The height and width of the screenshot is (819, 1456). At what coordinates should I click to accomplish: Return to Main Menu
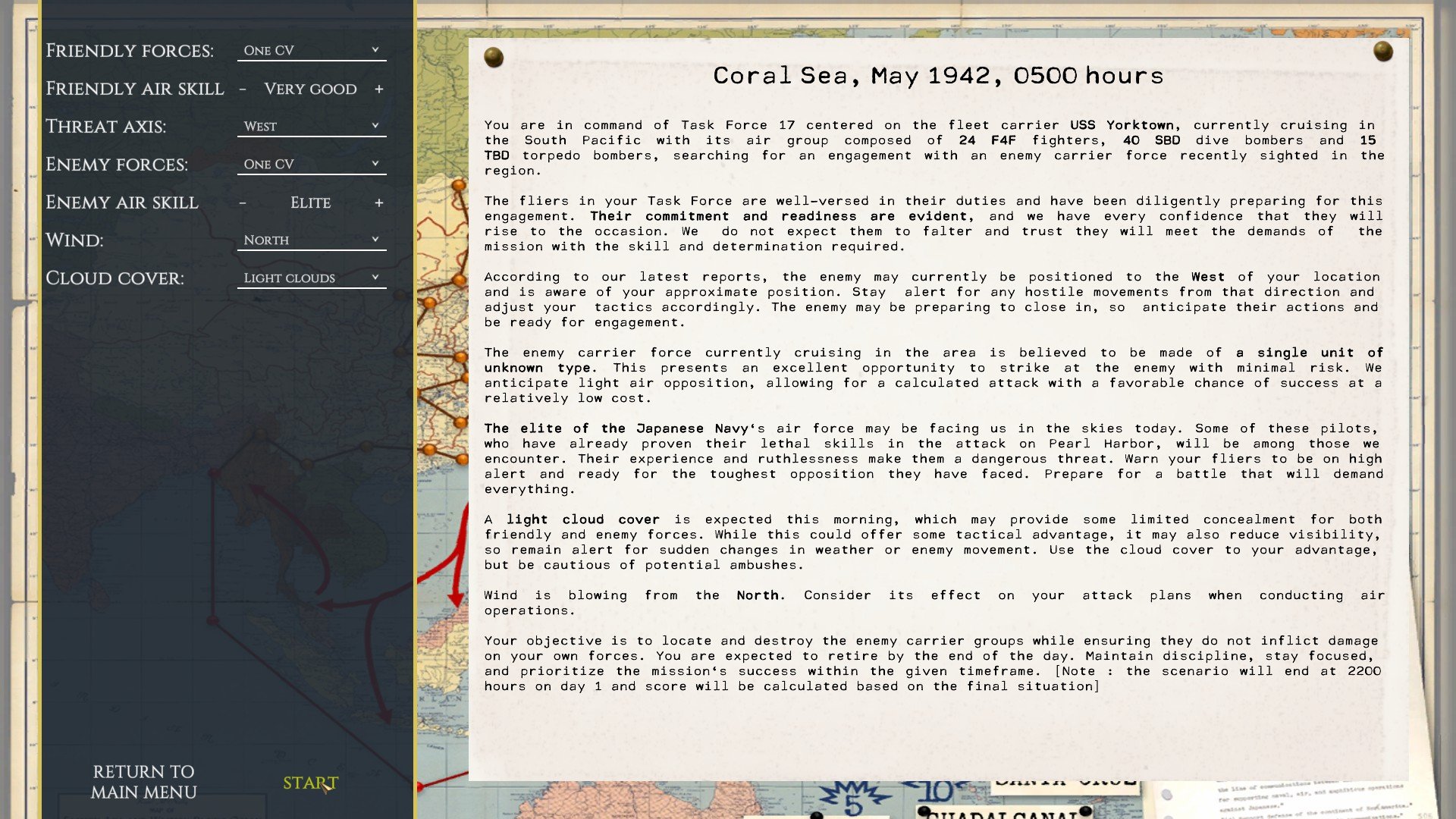(143, 782)
